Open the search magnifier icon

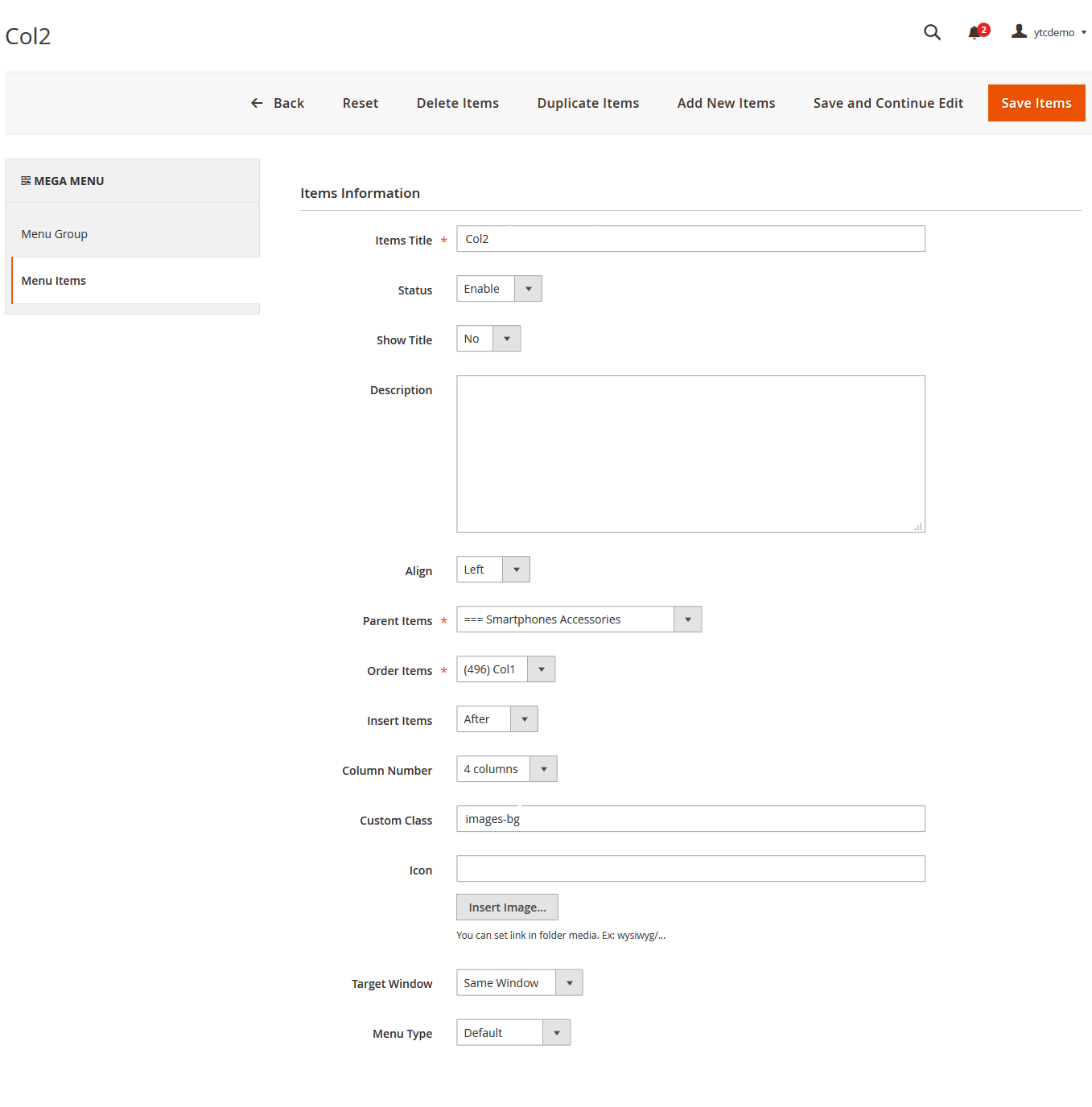pos(932,32)
